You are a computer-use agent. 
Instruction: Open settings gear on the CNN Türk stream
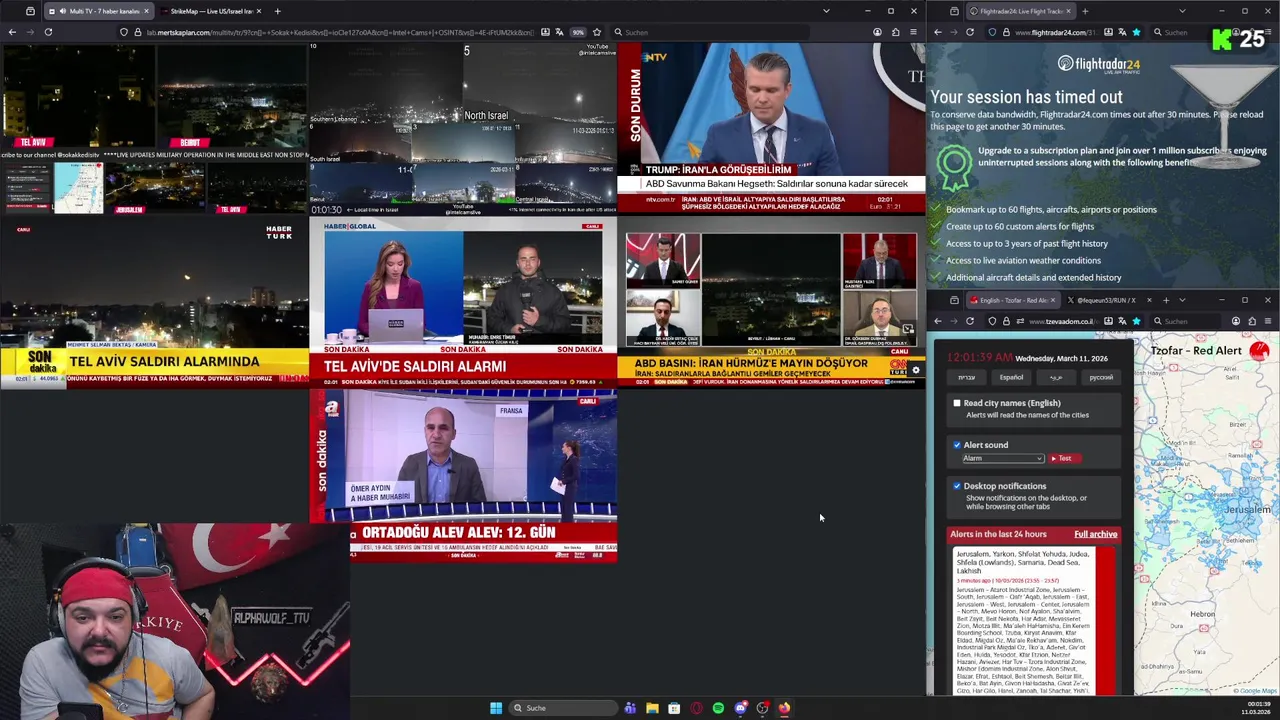[x=915, y=371]
